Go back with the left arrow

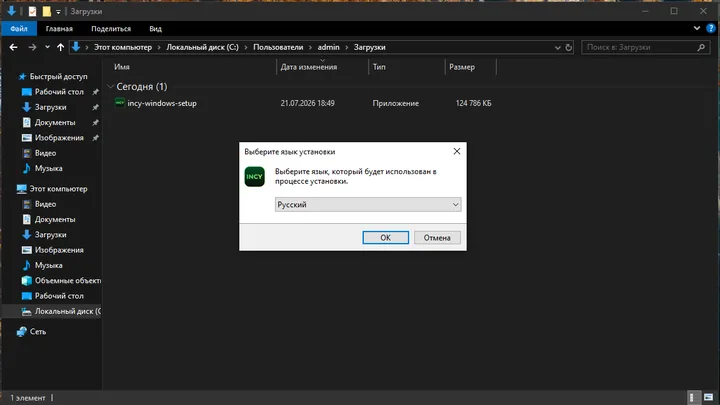coord(13,47)
